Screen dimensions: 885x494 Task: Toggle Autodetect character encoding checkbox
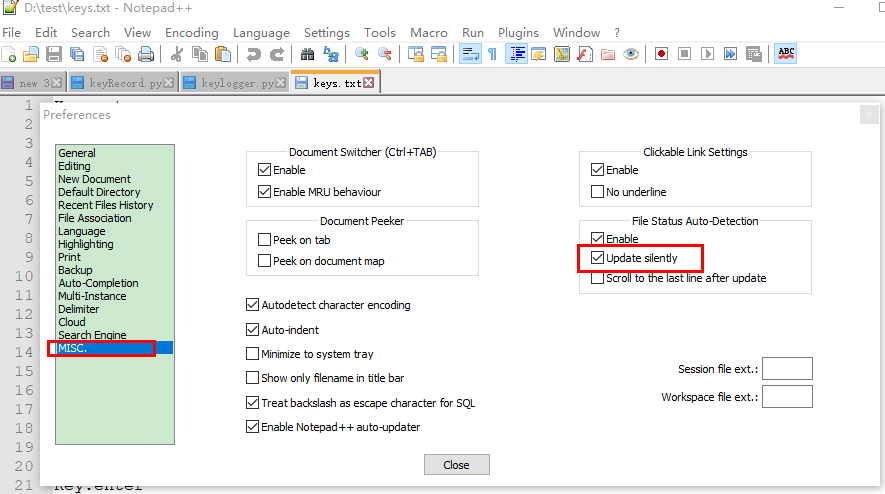(252, 305)
